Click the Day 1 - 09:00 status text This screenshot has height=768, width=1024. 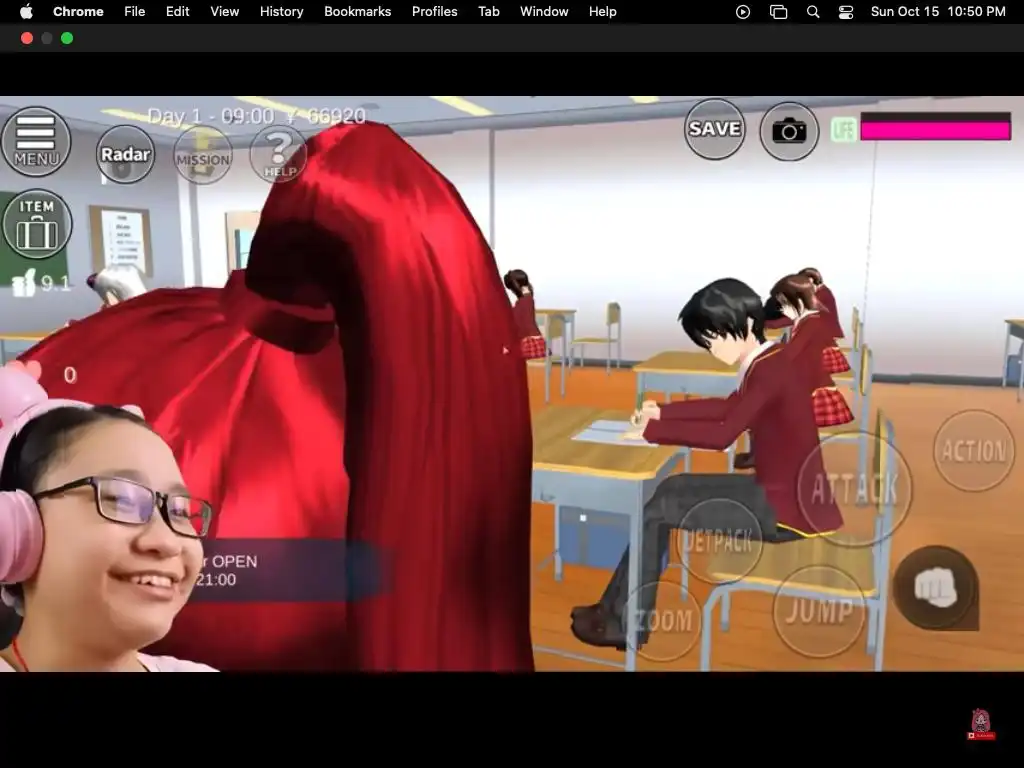point(211,116)
